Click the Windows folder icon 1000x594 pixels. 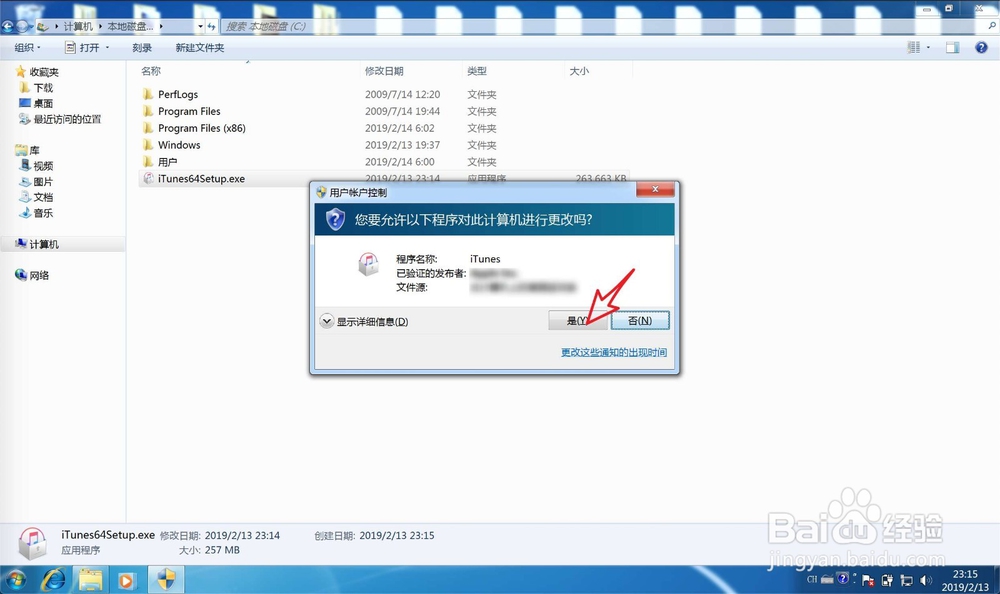(148, 145)
